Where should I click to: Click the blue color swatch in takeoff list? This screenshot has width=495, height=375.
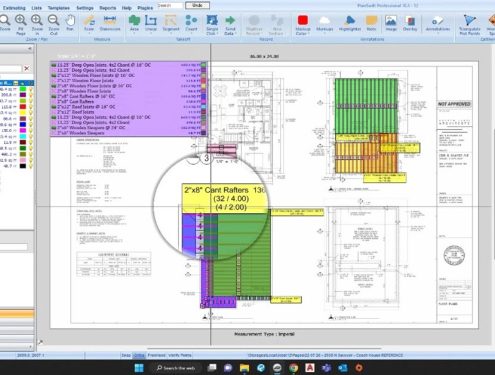[x=23, y=125]
